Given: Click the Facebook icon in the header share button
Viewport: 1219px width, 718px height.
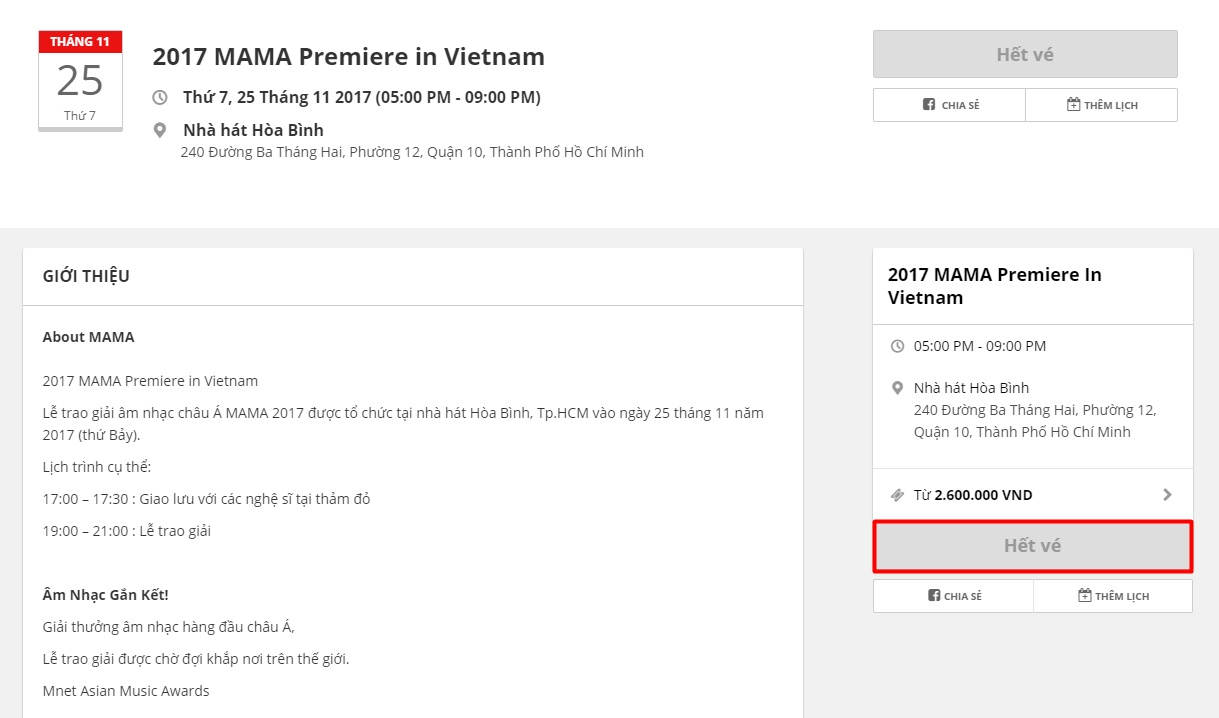Looking at the screenshot, I should click(x=929, y=105).
